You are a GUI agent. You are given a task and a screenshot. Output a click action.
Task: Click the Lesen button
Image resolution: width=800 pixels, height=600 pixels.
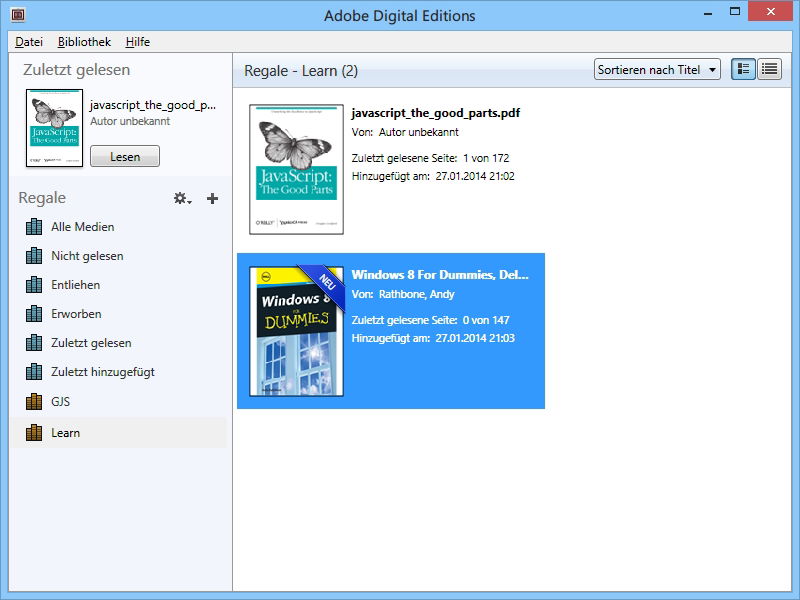click(125, 157)
